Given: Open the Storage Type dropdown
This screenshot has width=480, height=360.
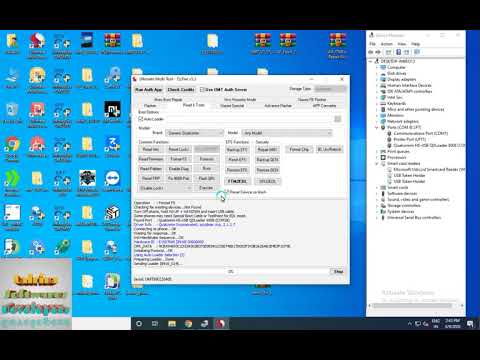Looking at the screenshot, I should (x=330, y=89).
